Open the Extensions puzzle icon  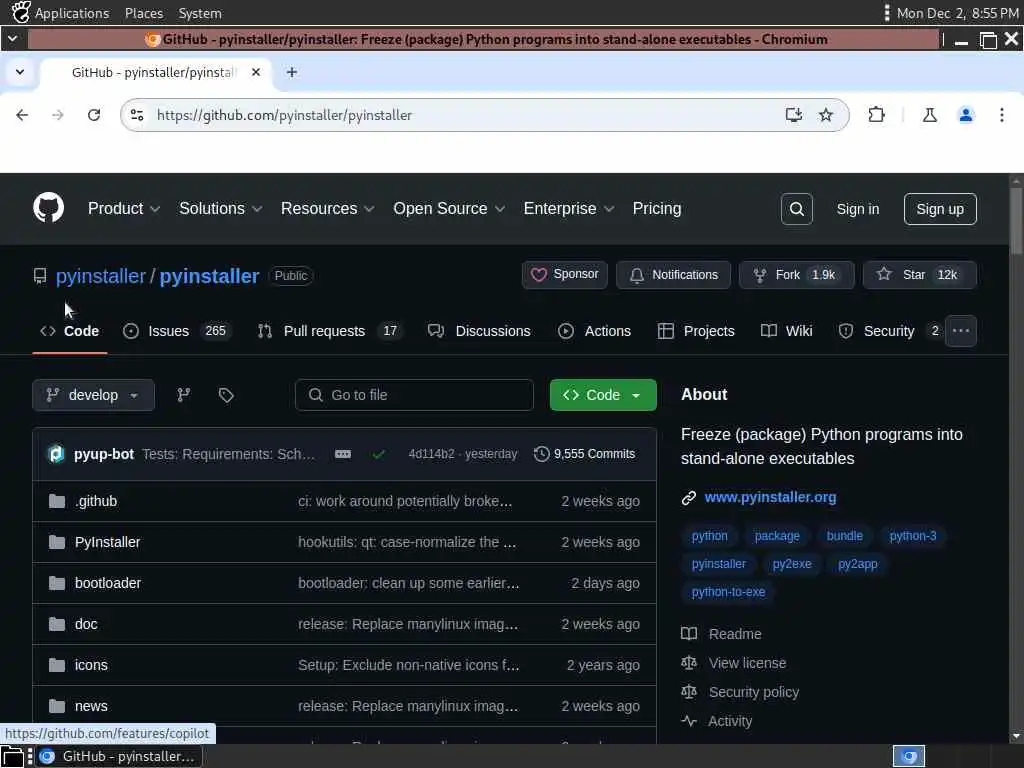[876, 115]
